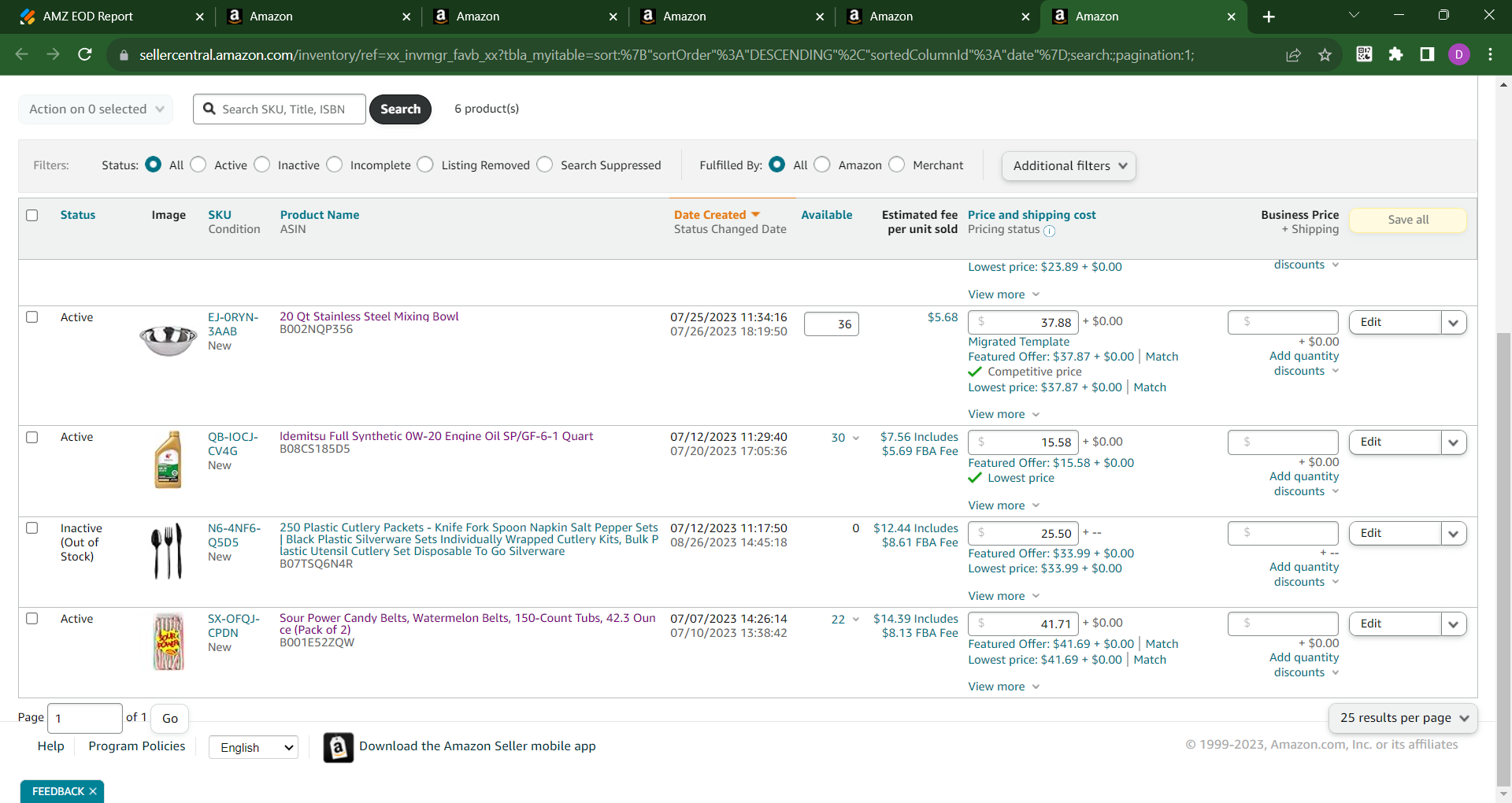Open the Edit dropdown arrow for plastic cutlery
This screenshot has width=1512, height=803.
pyautogui.click(x=1454, y=534)
